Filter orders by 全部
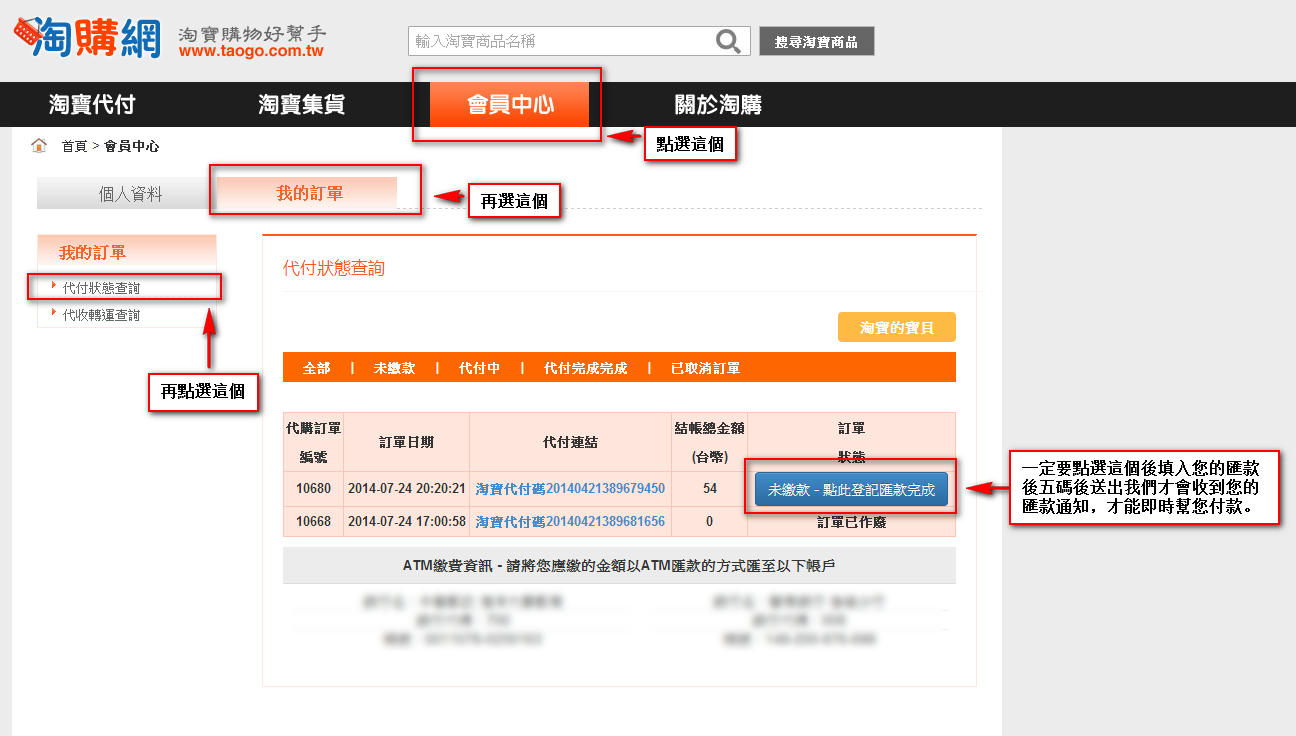Viewport: 1296px width, 736px height. point(317,368)
